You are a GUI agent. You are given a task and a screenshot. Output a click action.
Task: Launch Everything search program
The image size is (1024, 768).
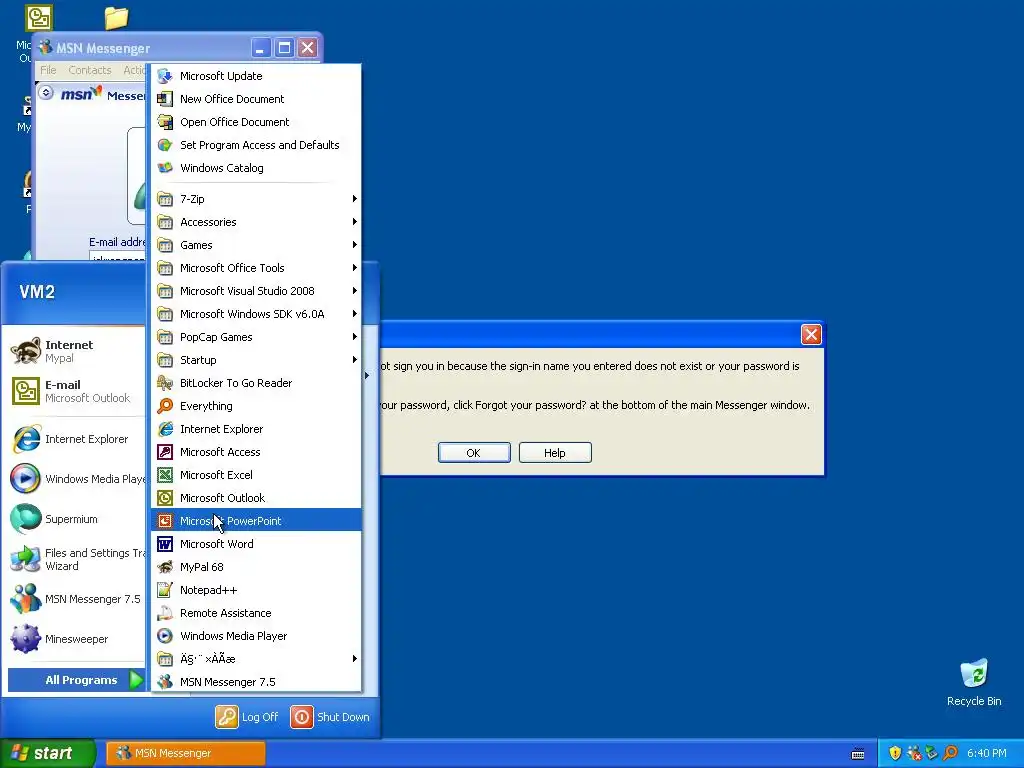tap(256, 406)
